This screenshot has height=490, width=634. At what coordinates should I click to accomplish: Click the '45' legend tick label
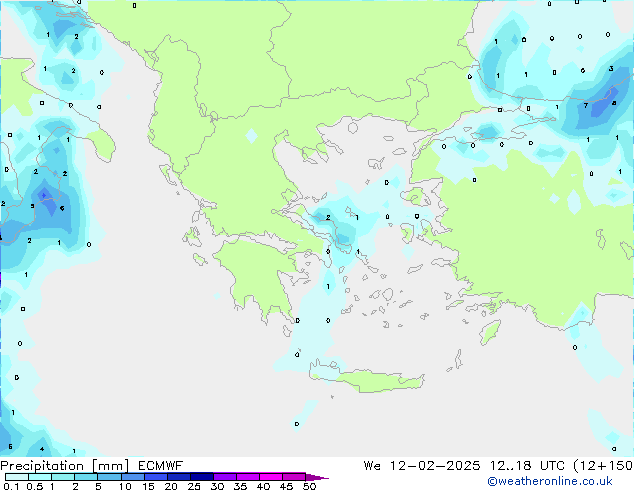click(x=286, y=486)
